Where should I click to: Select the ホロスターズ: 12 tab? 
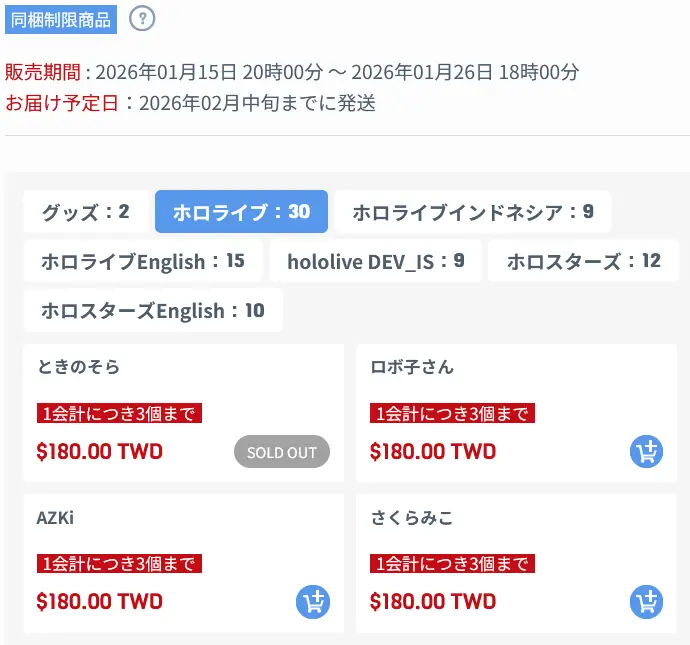tap(583, 261)
